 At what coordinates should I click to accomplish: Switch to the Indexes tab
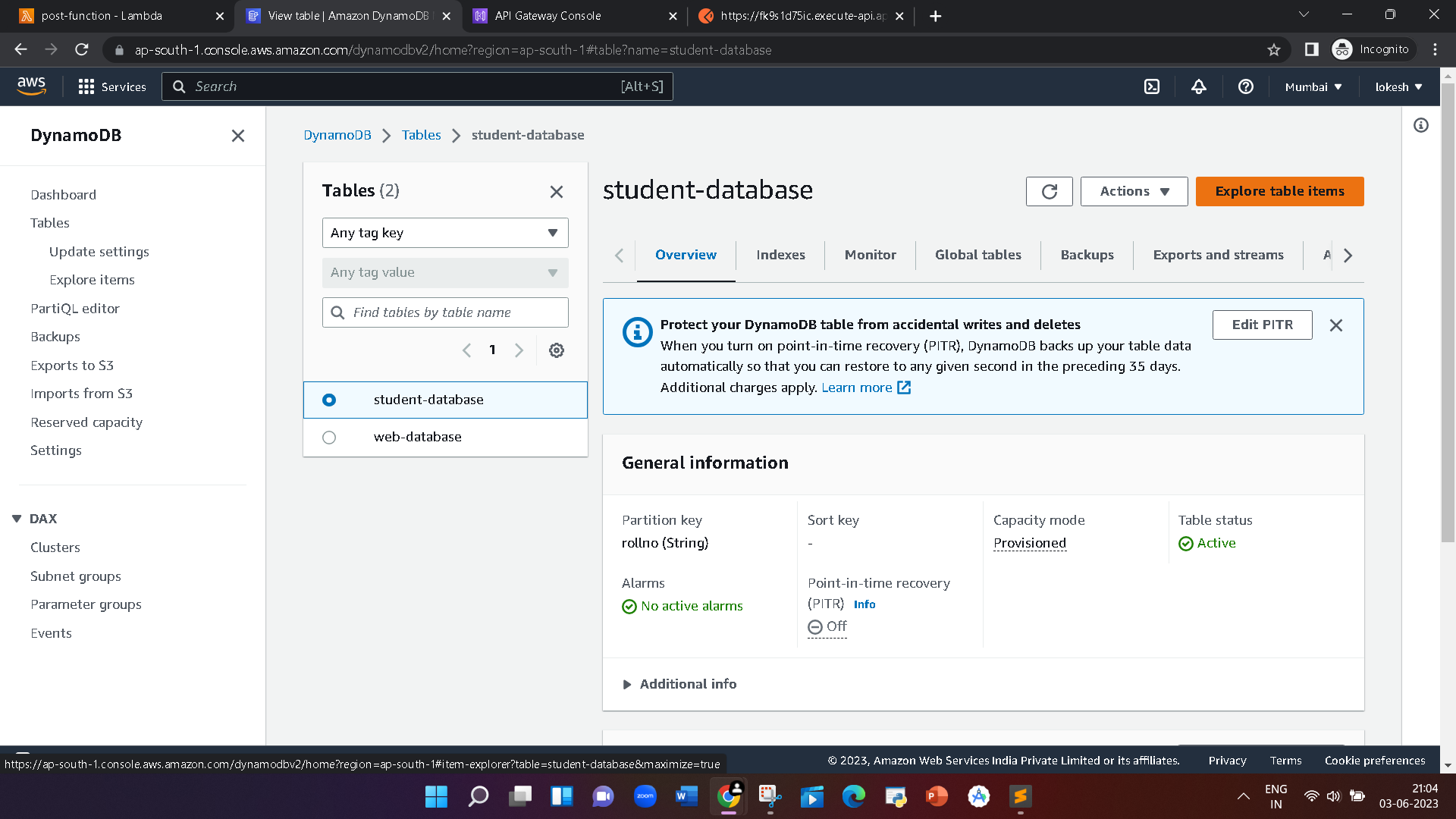coord(780,255)
